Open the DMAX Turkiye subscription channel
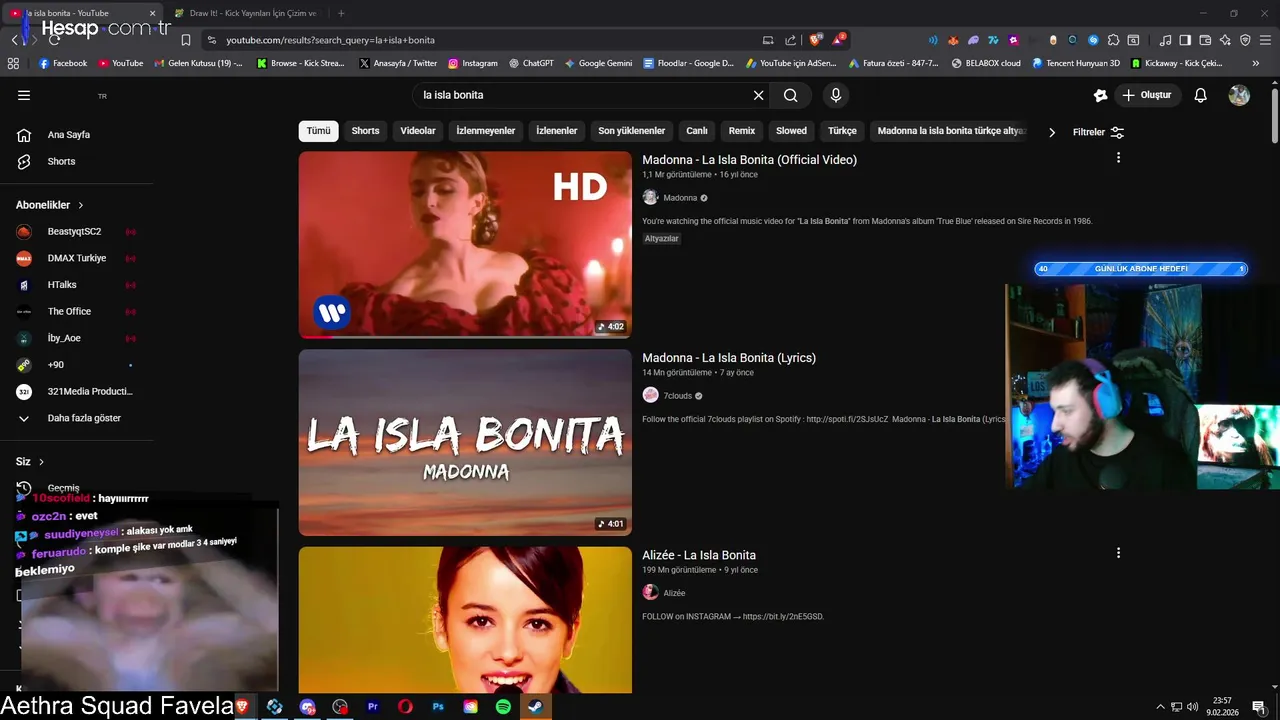The image size is (1280, 720). (77, 258)
